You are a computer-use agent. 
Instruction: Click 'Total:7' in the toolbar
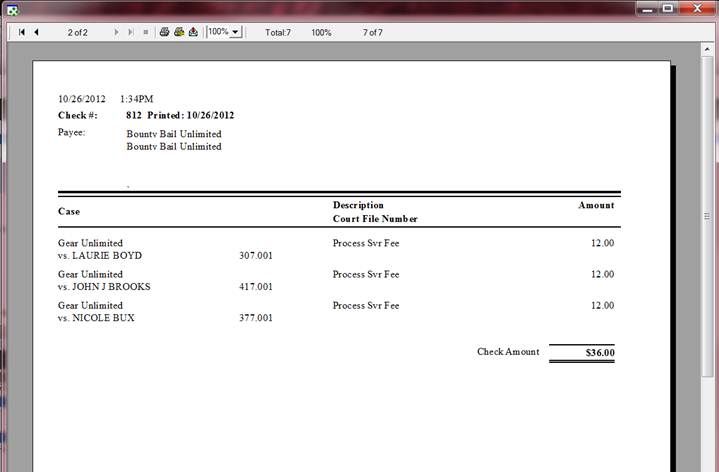278,33
